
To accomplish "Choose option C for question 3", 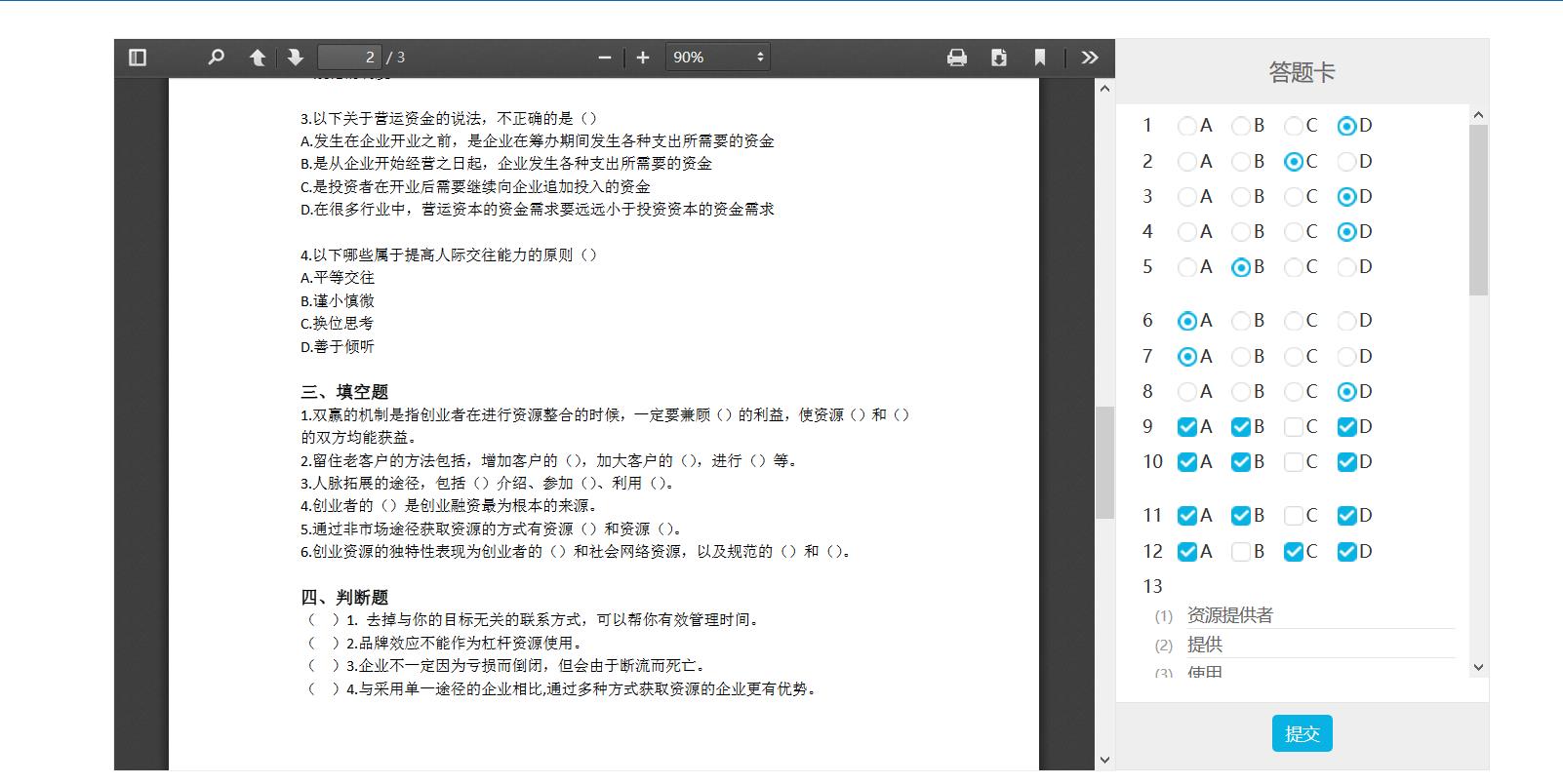I will [x=1294, y=197].
